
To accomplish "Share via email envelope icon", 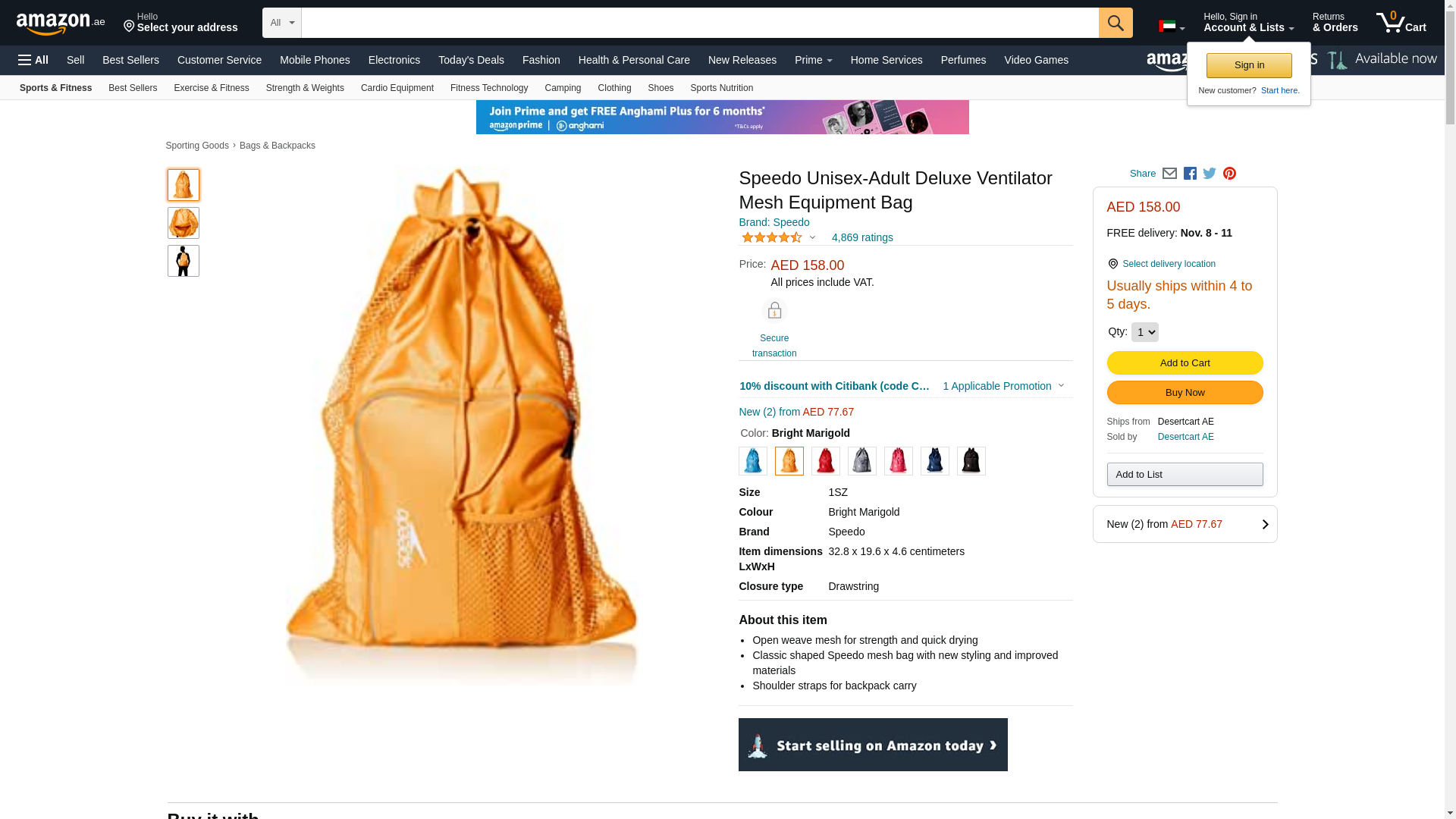I will click(1169, 174).
